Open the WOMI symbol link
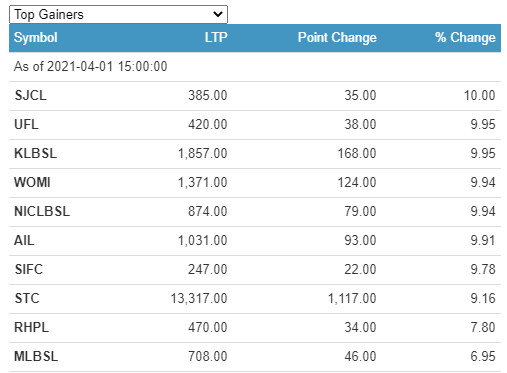This screenshot has width=507, height=373. [32, 183]
